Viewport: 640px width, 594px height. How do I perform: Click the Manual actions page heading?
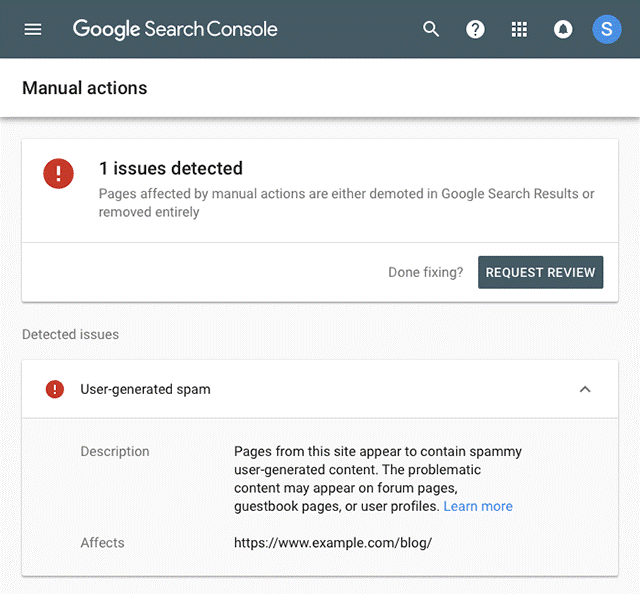click(84, 88)
